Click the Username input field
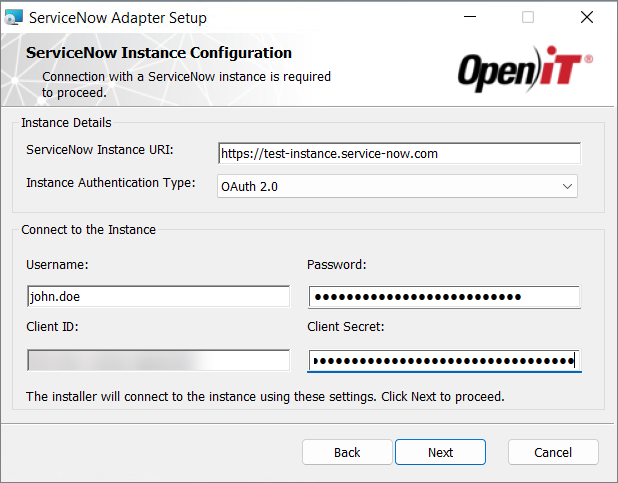The width and height of the screenshot is (618, 483). [158, 297]
